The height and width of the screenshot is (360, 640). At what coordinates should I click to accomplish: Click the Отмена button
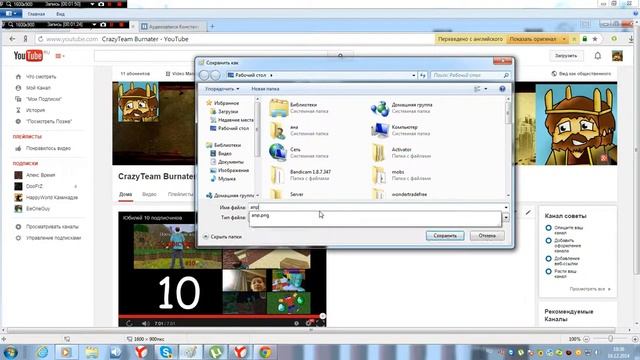click(487, 236)
